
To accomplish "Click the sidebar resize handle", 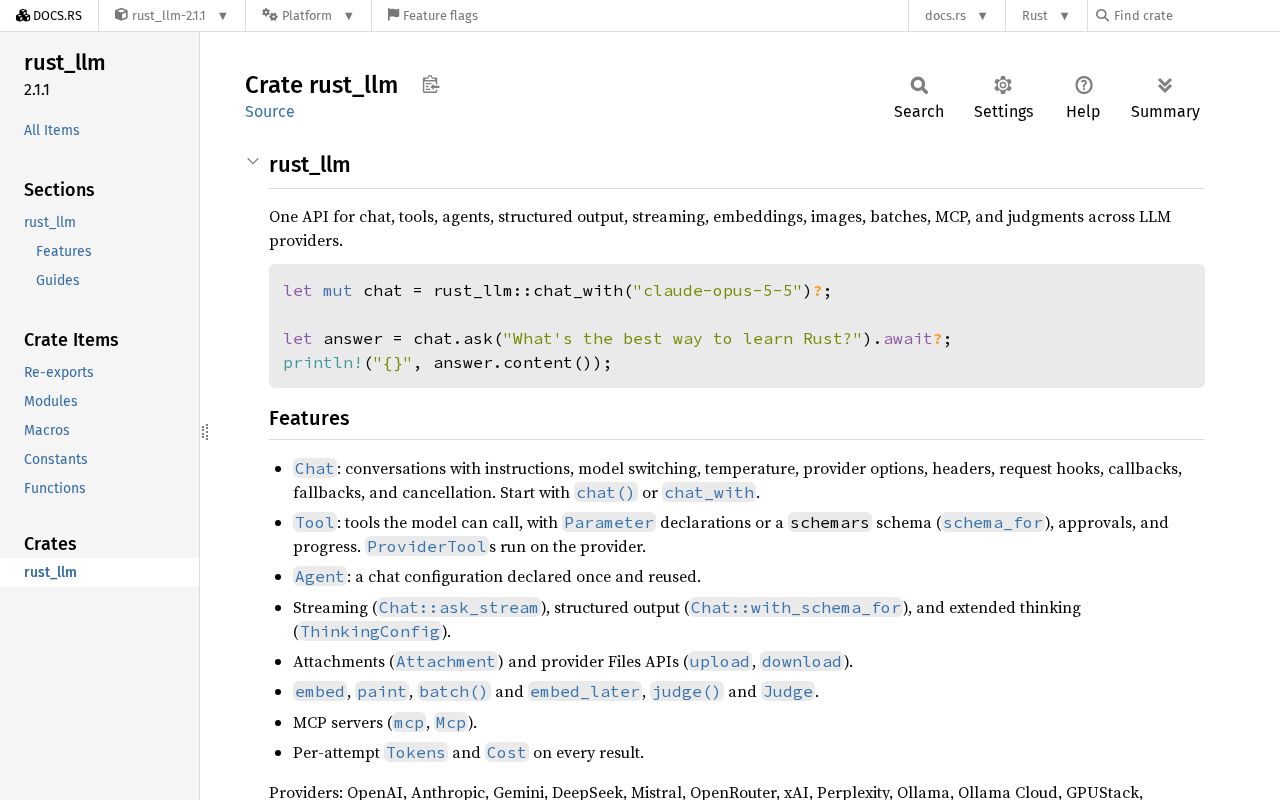I will point(205,432).
